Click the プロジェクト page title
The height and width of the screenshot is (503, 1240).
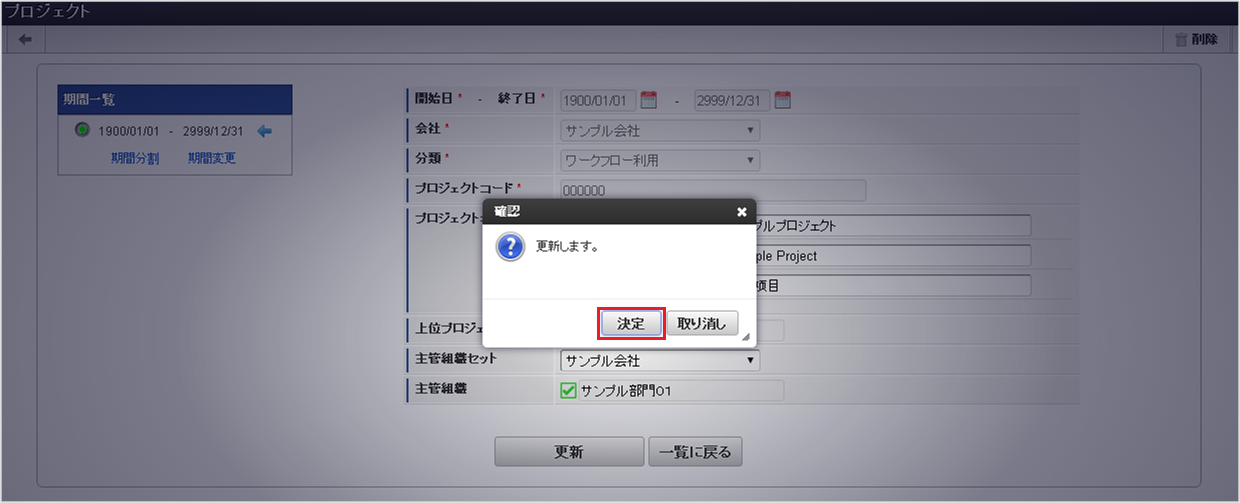(46, 12)
